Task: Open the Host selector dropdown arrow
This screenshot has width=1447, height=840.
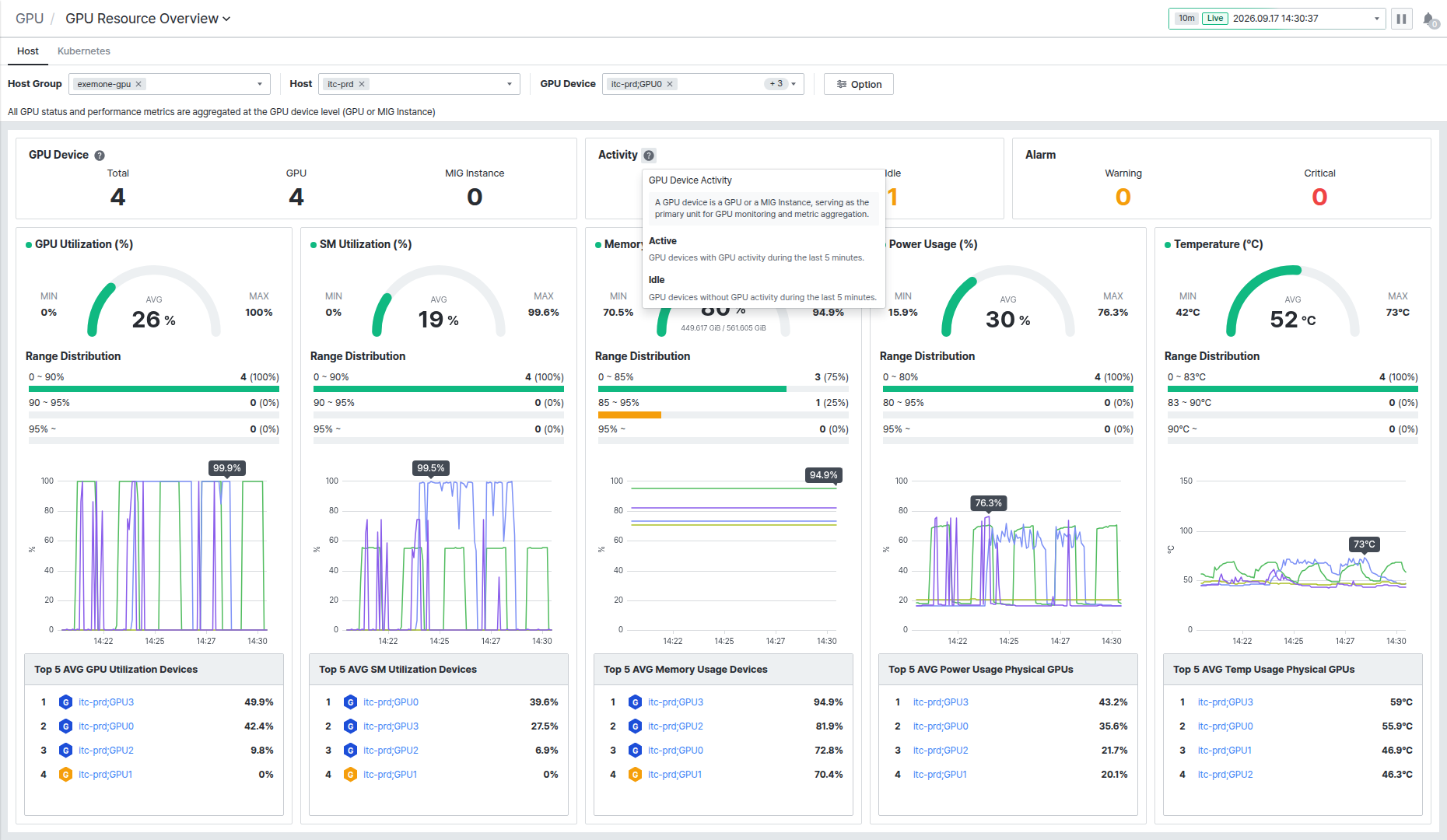Action: click(x=510, y=84)
